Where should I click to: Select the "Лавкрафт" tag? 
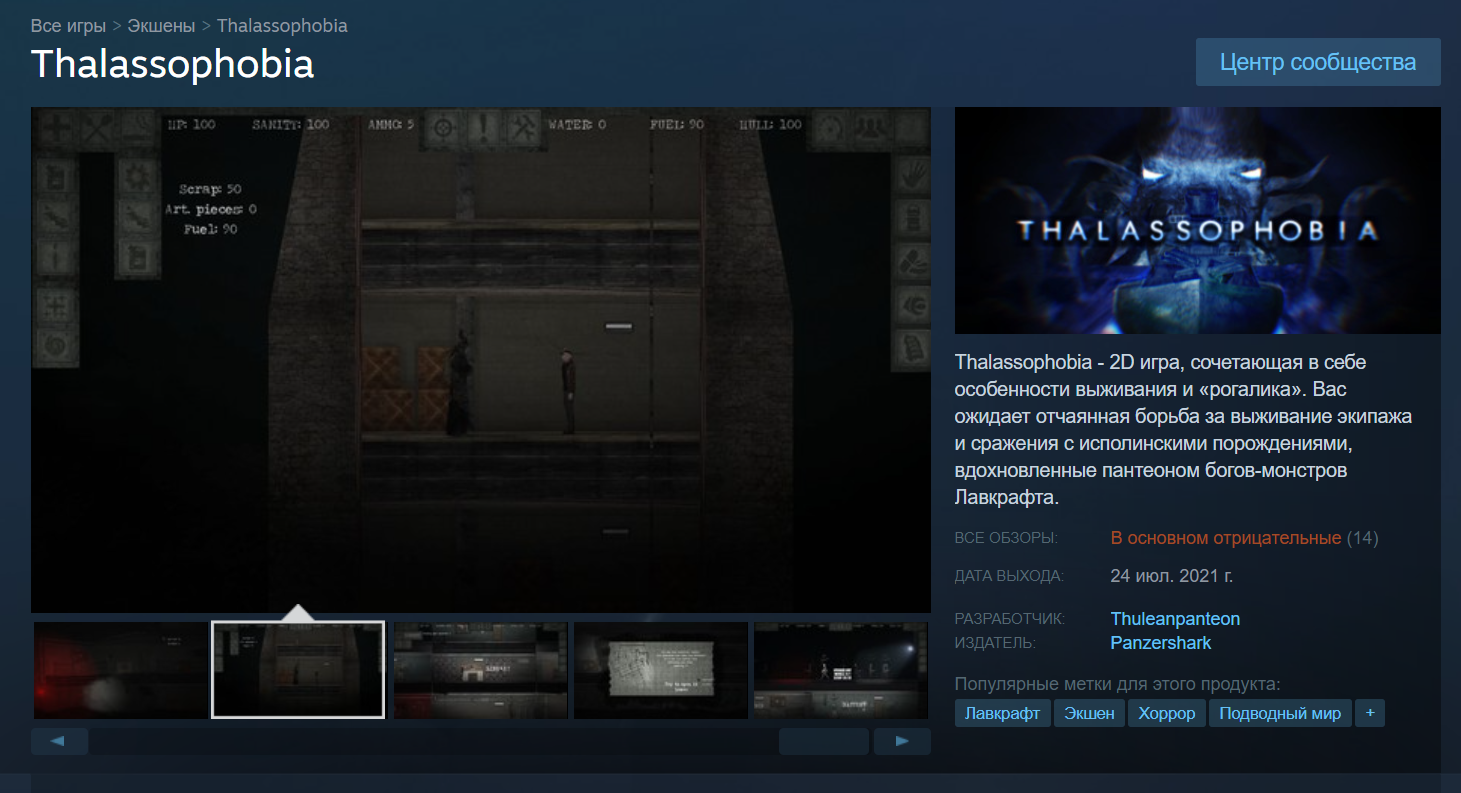[x=1003, y=714]
